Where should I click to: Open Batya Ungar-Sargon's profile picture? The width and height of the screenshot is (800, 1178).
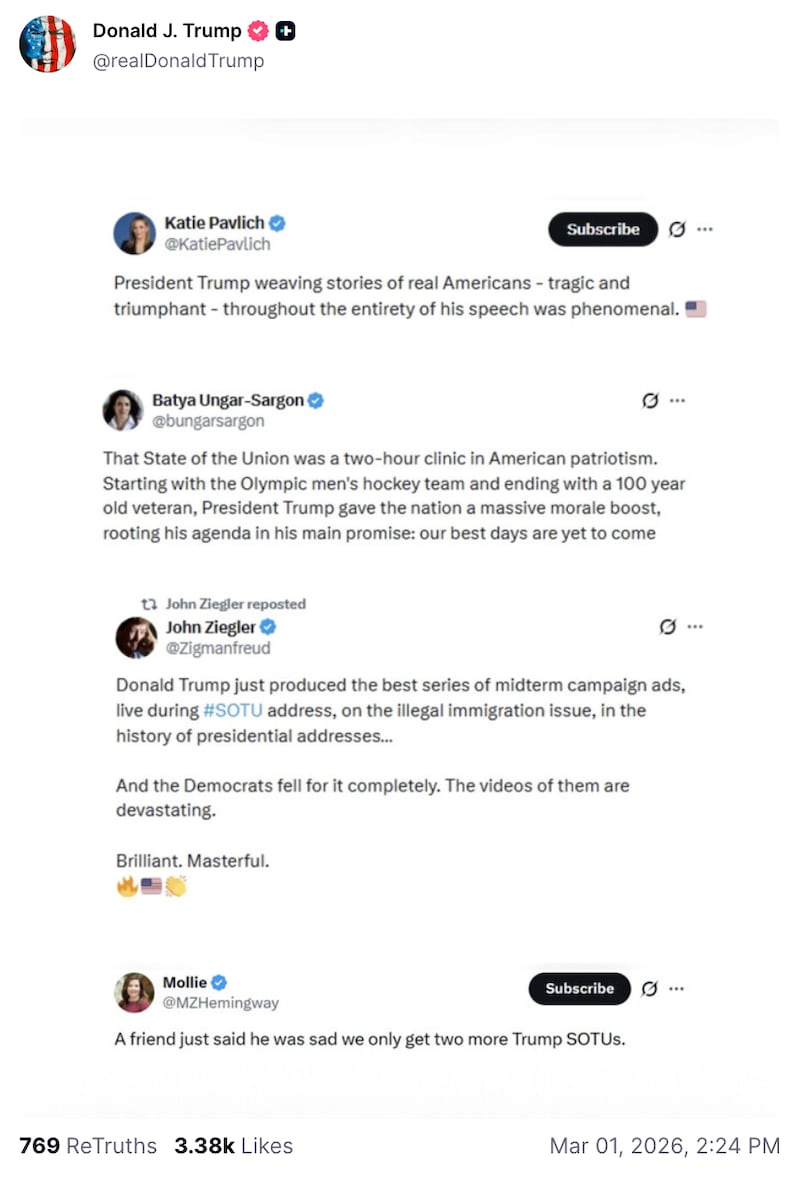pyautogui.click(x=122, y=410)
